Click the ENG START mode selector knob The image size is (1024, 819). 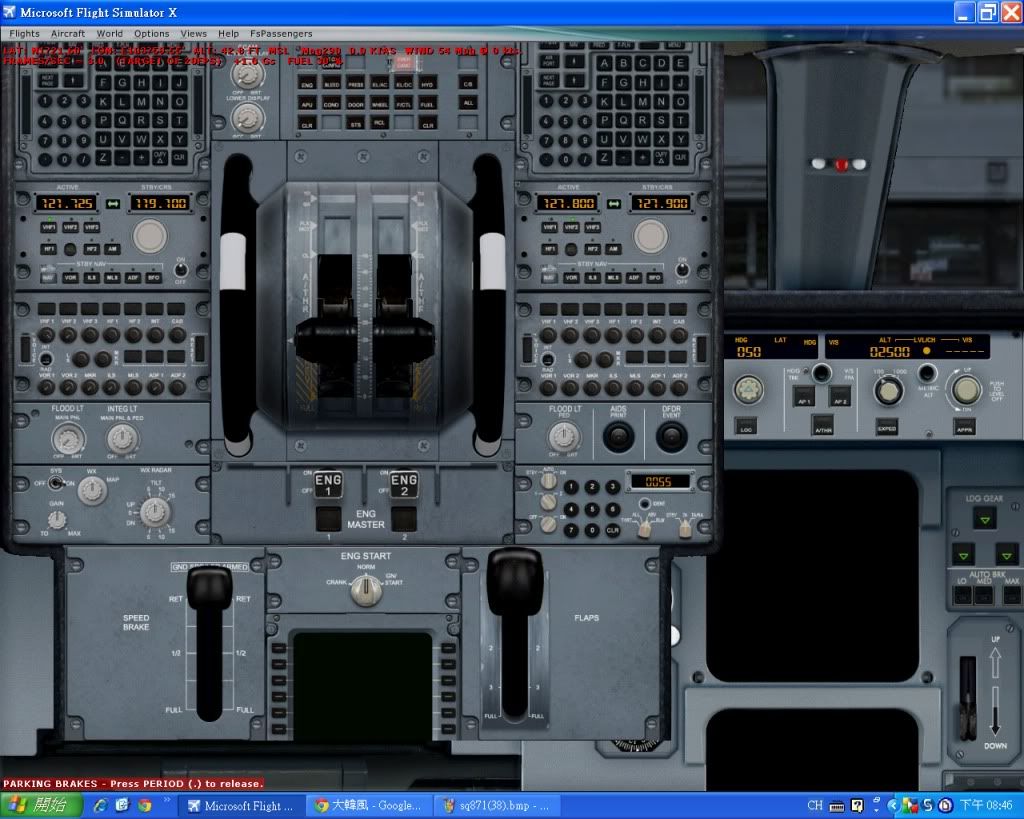point(366,590)
